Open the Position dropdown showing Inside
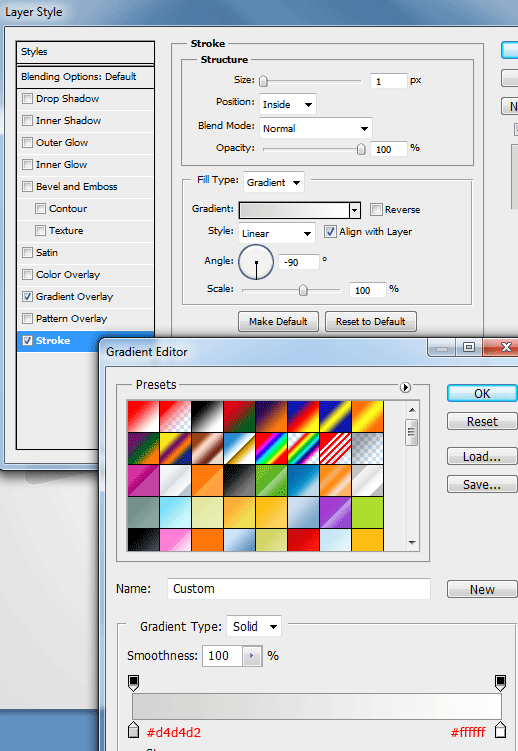 click(288, 104)
